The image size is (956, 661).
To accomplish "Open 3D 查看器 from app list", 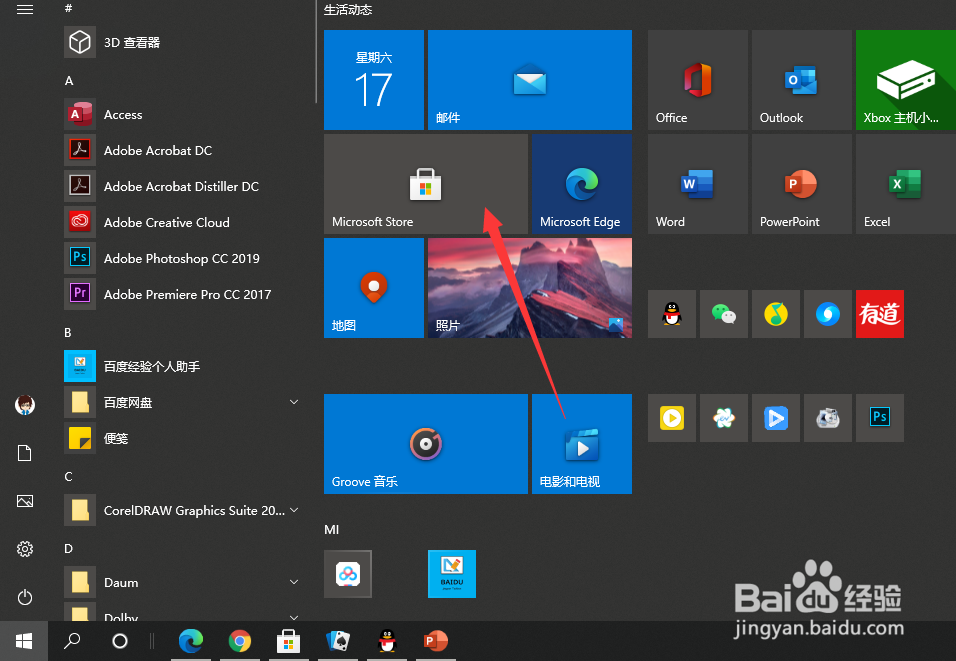I will [x=183, y=42].
